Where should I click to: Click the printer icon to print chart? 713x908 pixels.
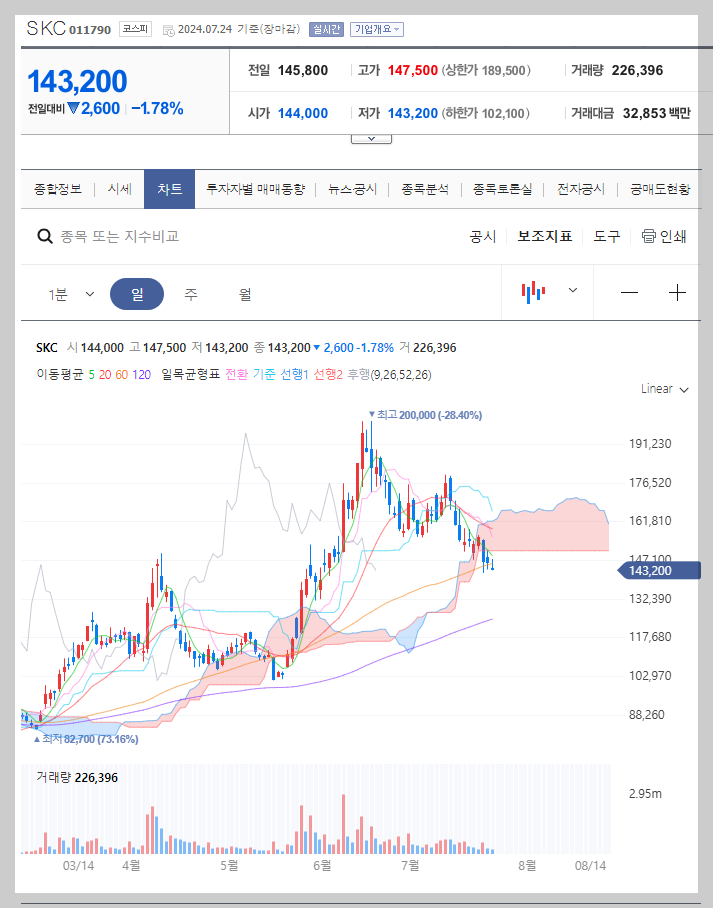pos(650,236)
